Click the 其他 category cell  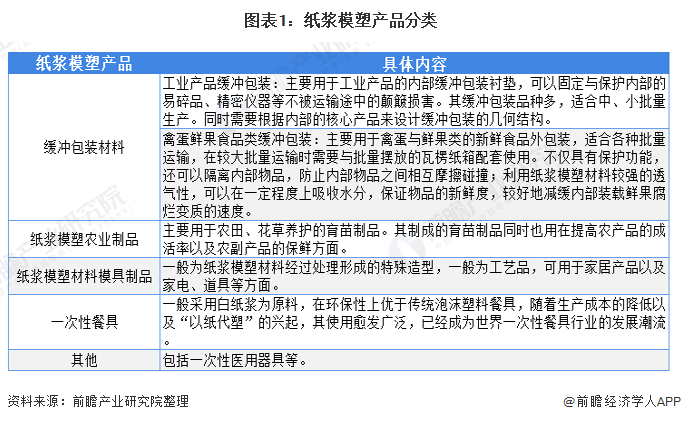[84, 360]
